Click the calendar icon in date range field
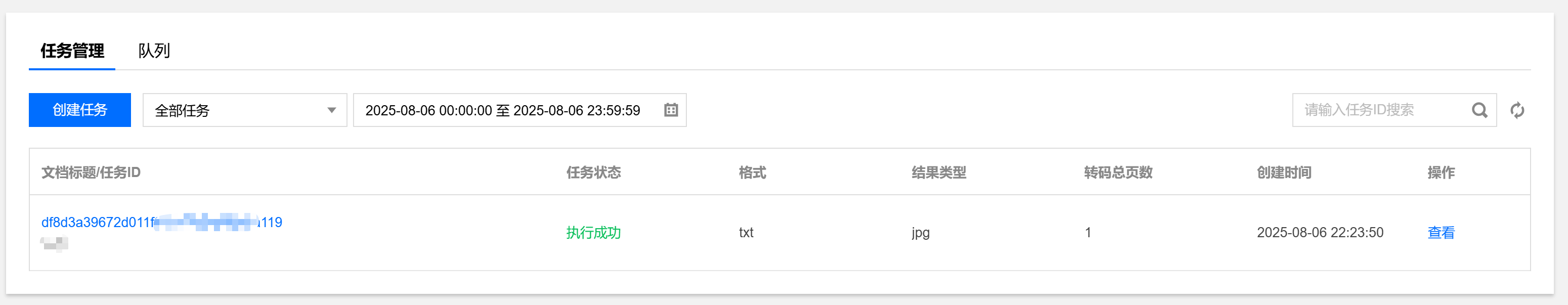1568x305 pixels. 671,110
